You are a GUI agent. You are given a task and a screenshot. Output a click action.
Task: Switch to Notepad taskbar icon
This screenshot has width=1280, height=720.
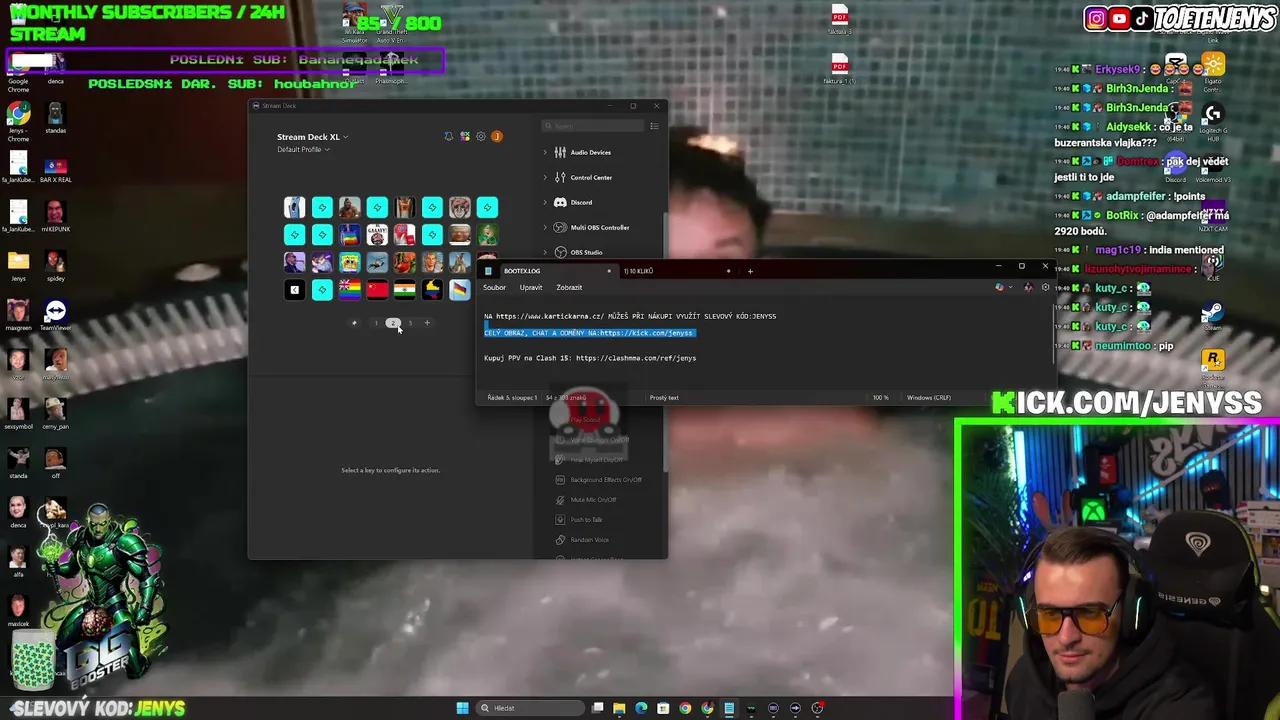coord(729,708)
